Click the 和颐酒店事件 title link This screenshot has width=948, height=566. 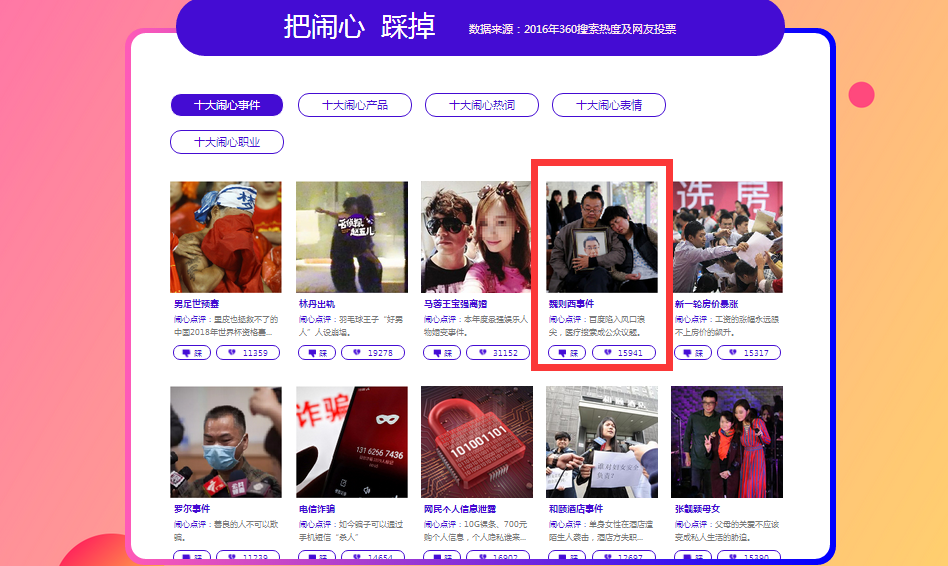coord(576,509)
